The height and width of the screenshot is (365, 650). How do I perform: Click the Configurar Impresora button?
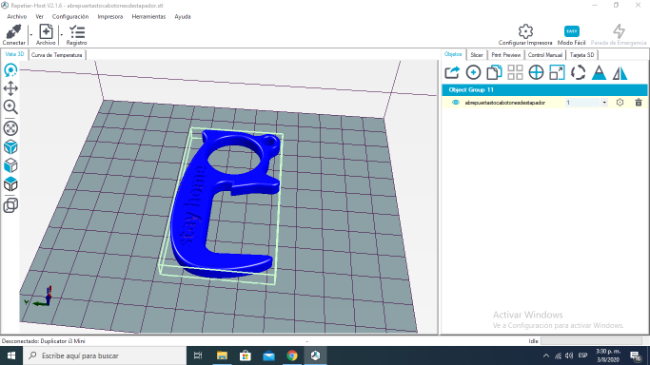(525, 35)
